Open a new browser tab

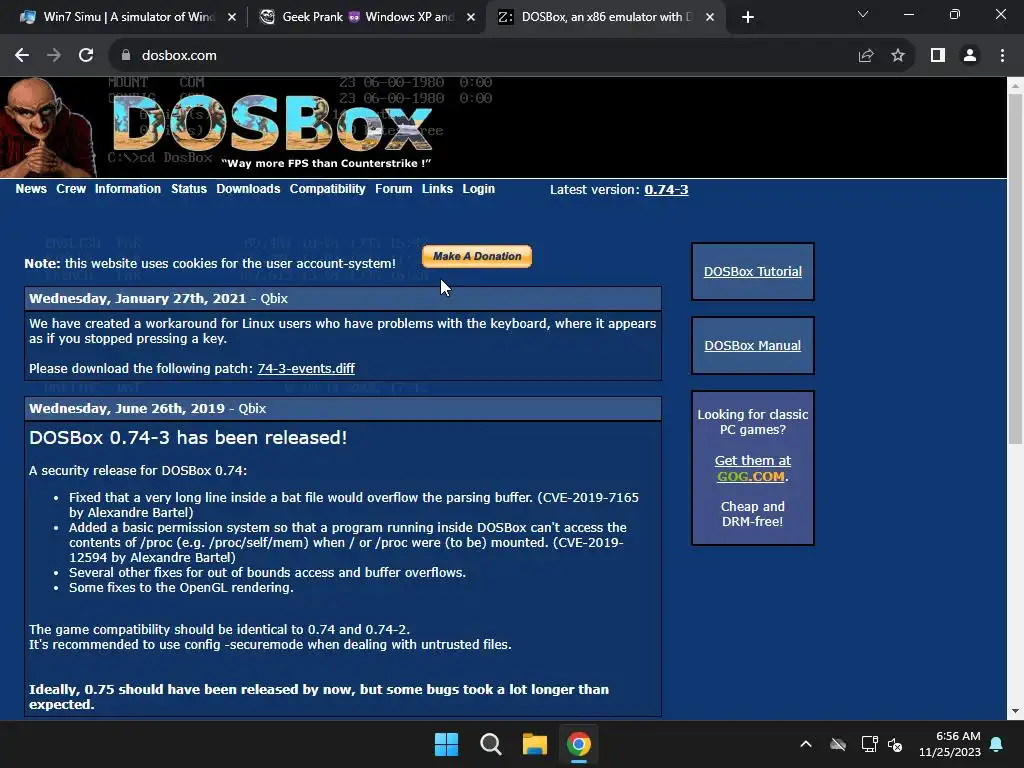748,17
